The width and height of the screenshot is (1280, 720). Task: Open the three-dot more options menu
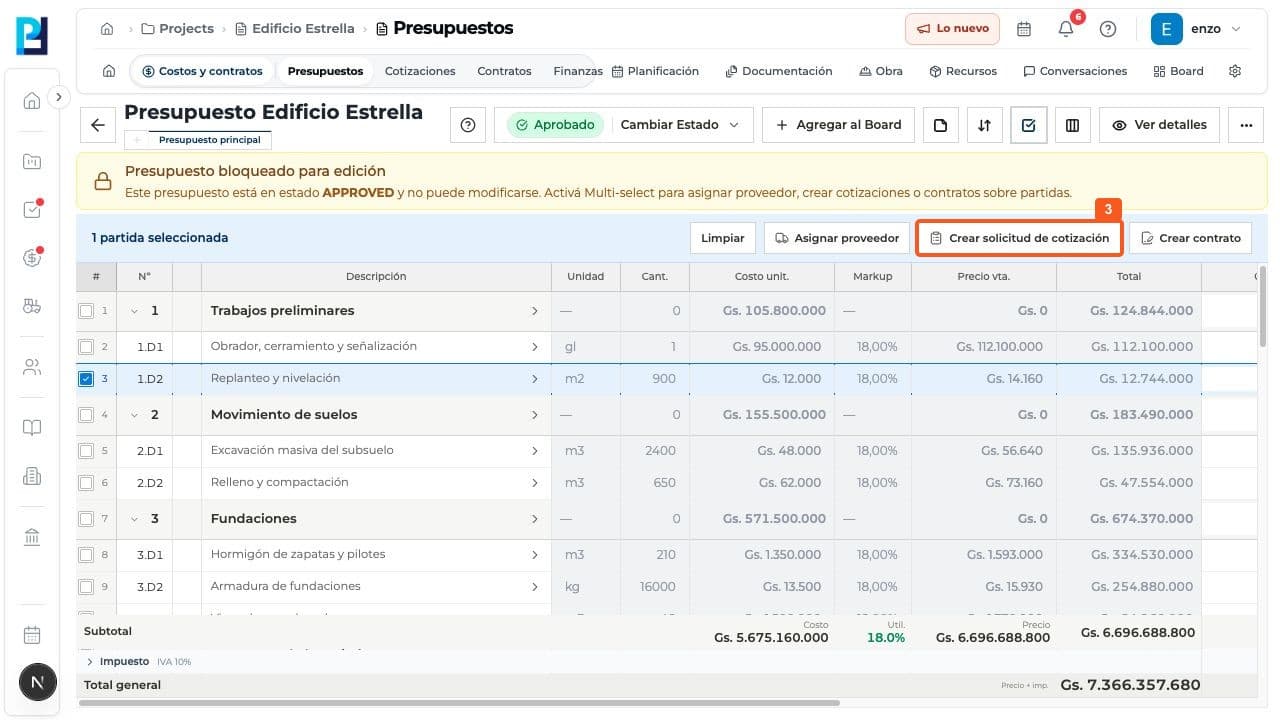[1246, 125]
